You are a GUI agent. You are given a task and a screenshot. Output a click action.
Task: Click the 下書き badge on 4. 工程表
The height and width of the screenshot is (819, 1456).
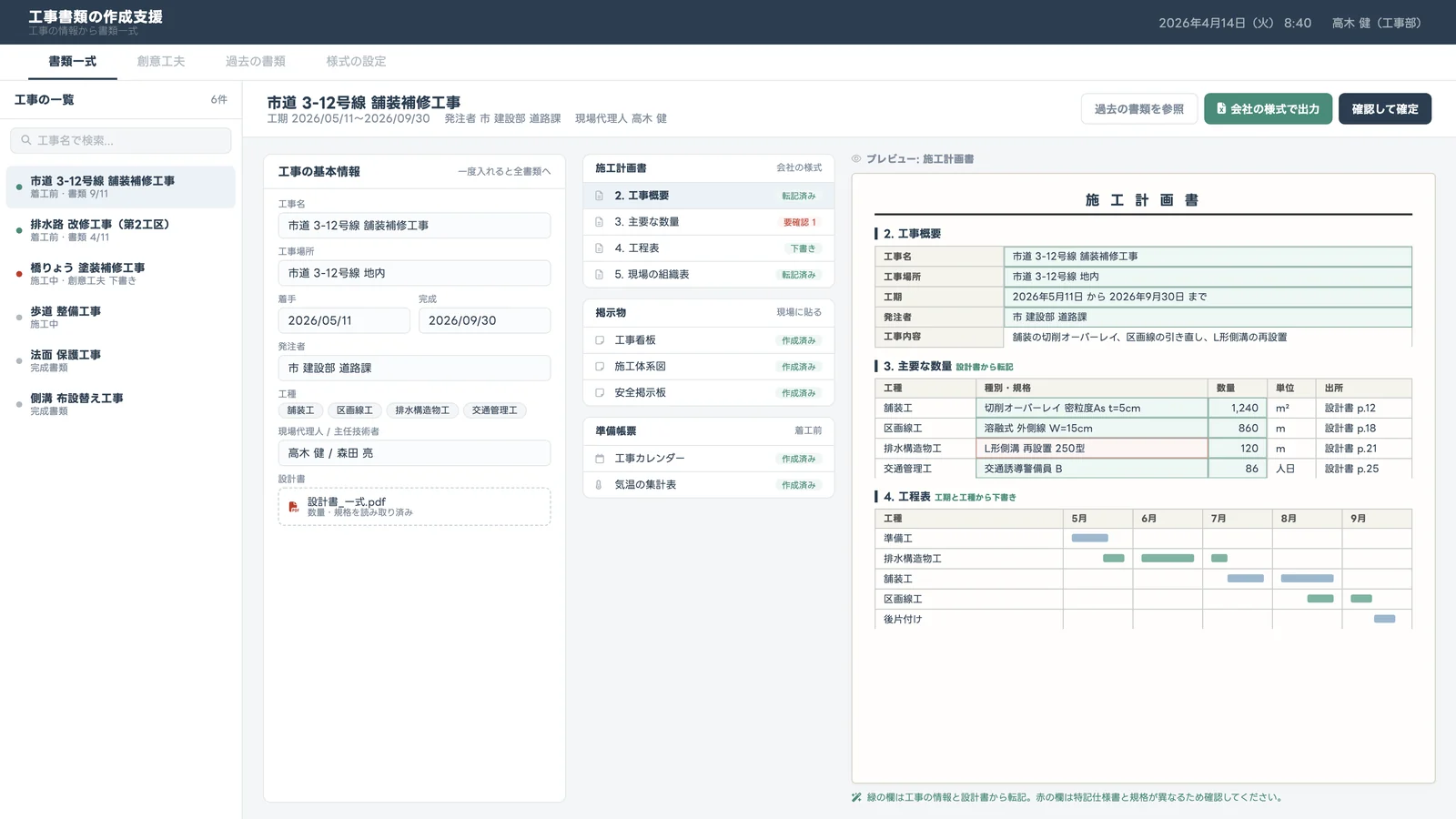(803, 248)
